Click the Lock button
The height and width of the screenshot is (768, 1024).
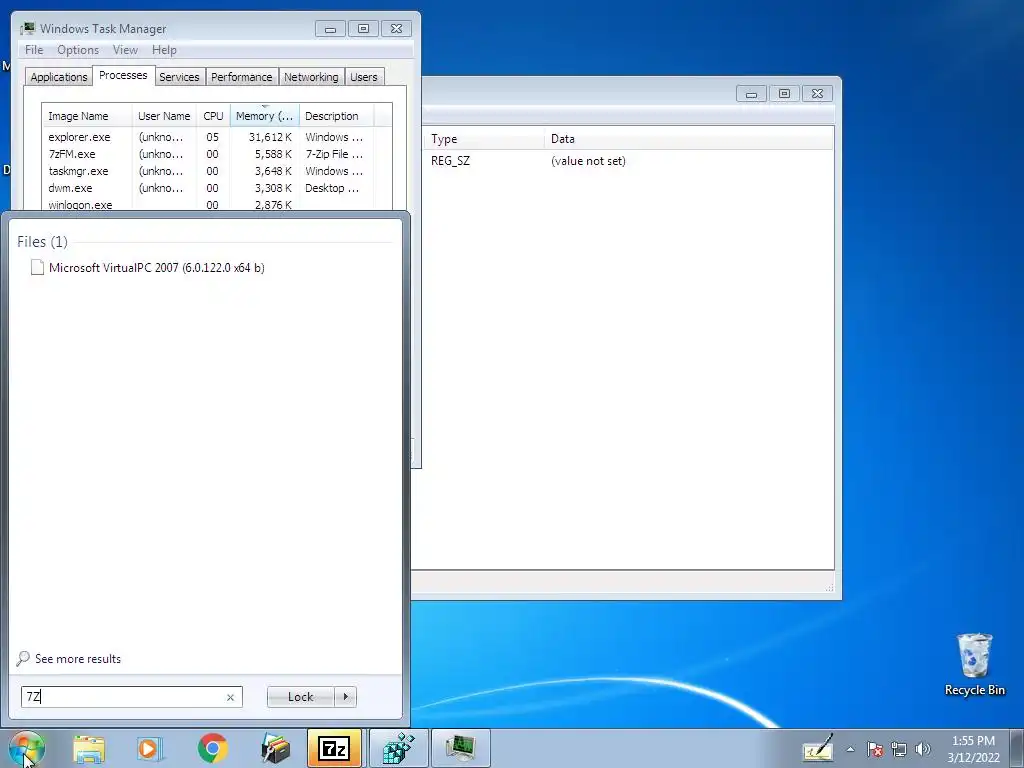coord(300,697)
